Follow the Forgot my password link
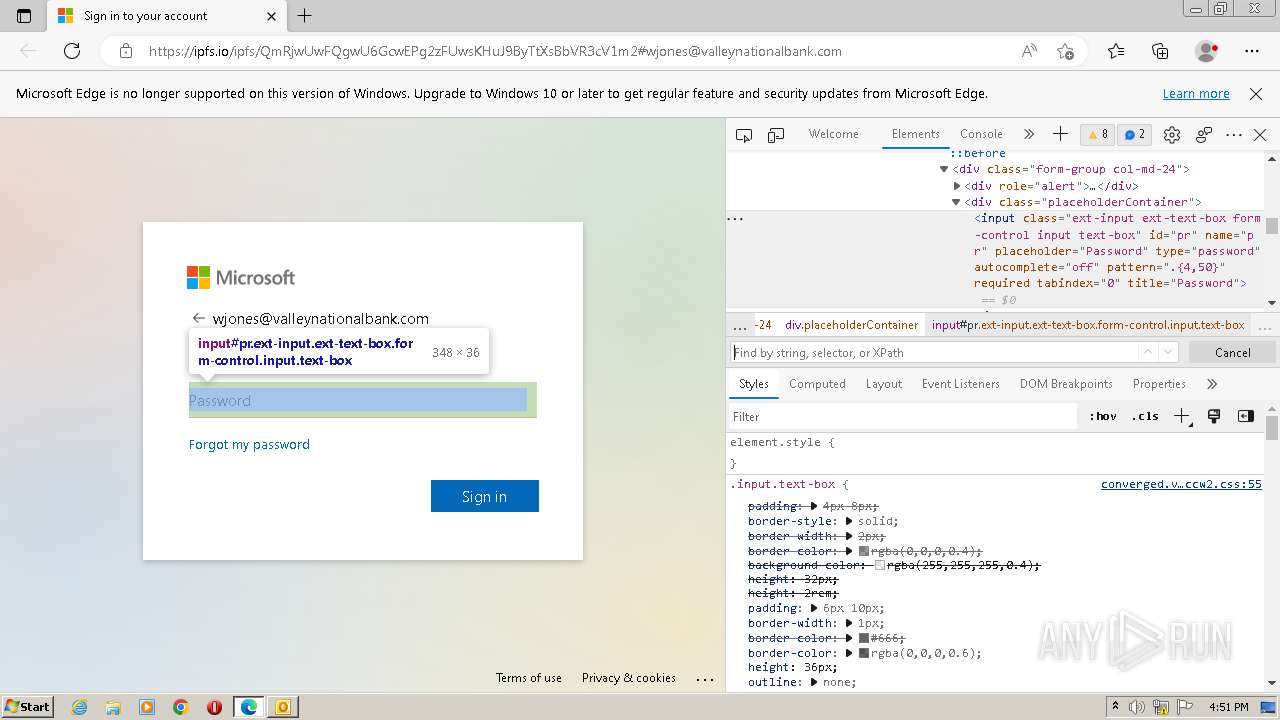Viewport: 1280px width, 720px height. tap(249, 444)
